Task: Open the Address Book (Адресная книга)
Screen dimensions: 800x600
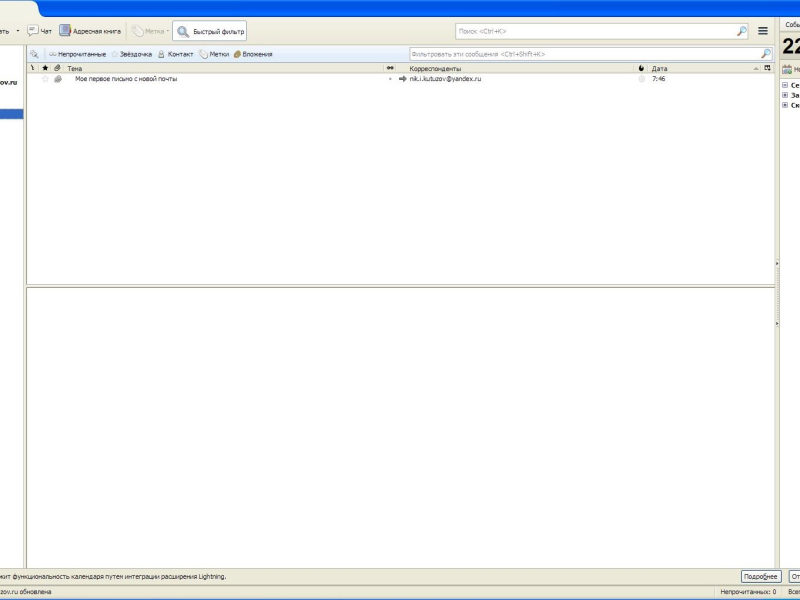Action: [90, 31]
